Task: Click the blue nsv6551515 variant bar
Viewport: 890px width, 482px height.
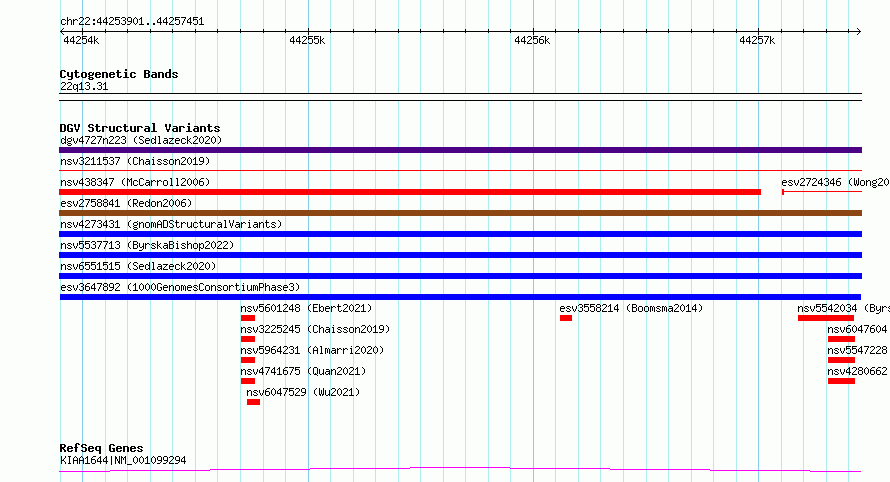Action: (460, 276)
